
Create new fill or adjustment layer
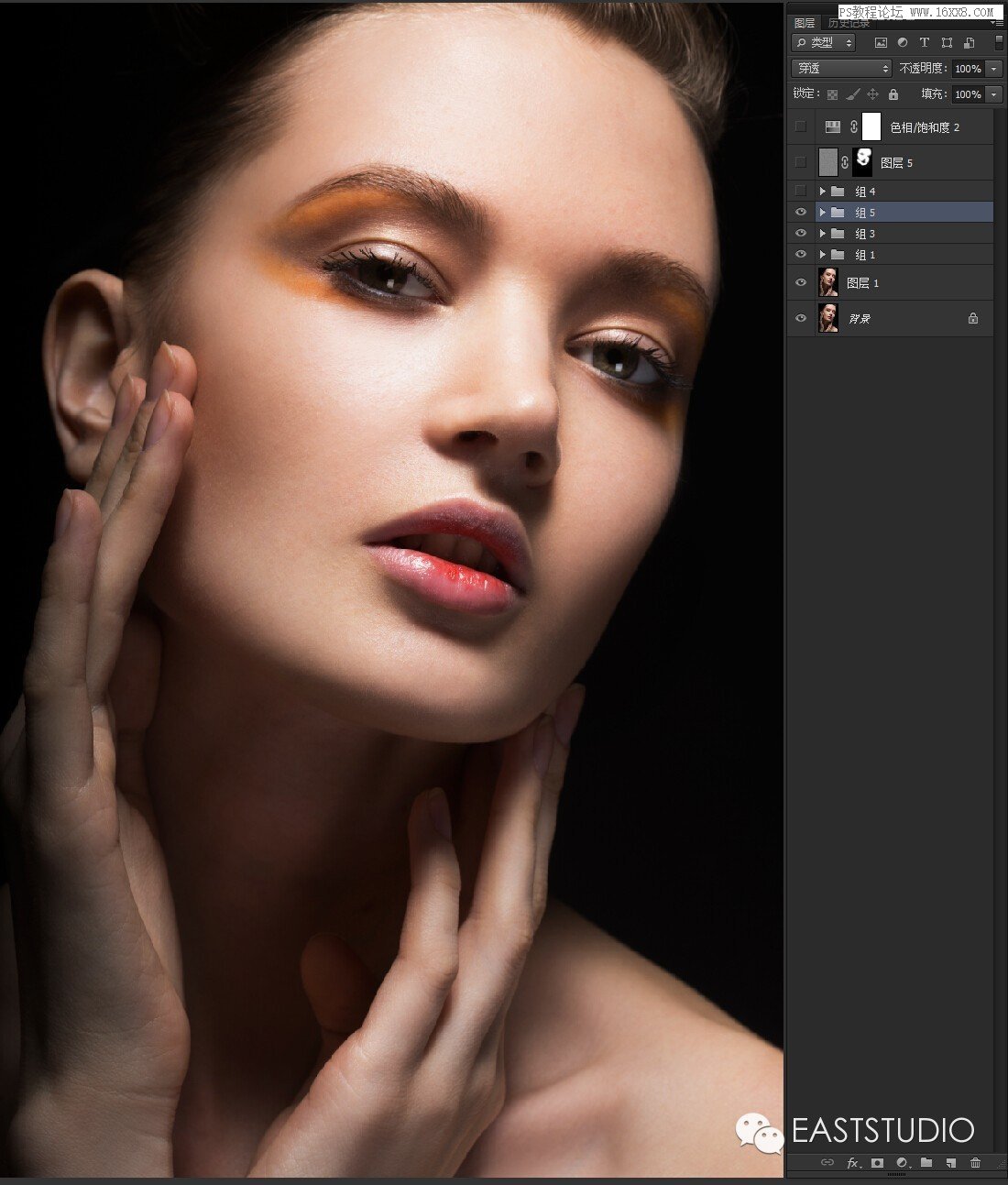coord(902,1162)
